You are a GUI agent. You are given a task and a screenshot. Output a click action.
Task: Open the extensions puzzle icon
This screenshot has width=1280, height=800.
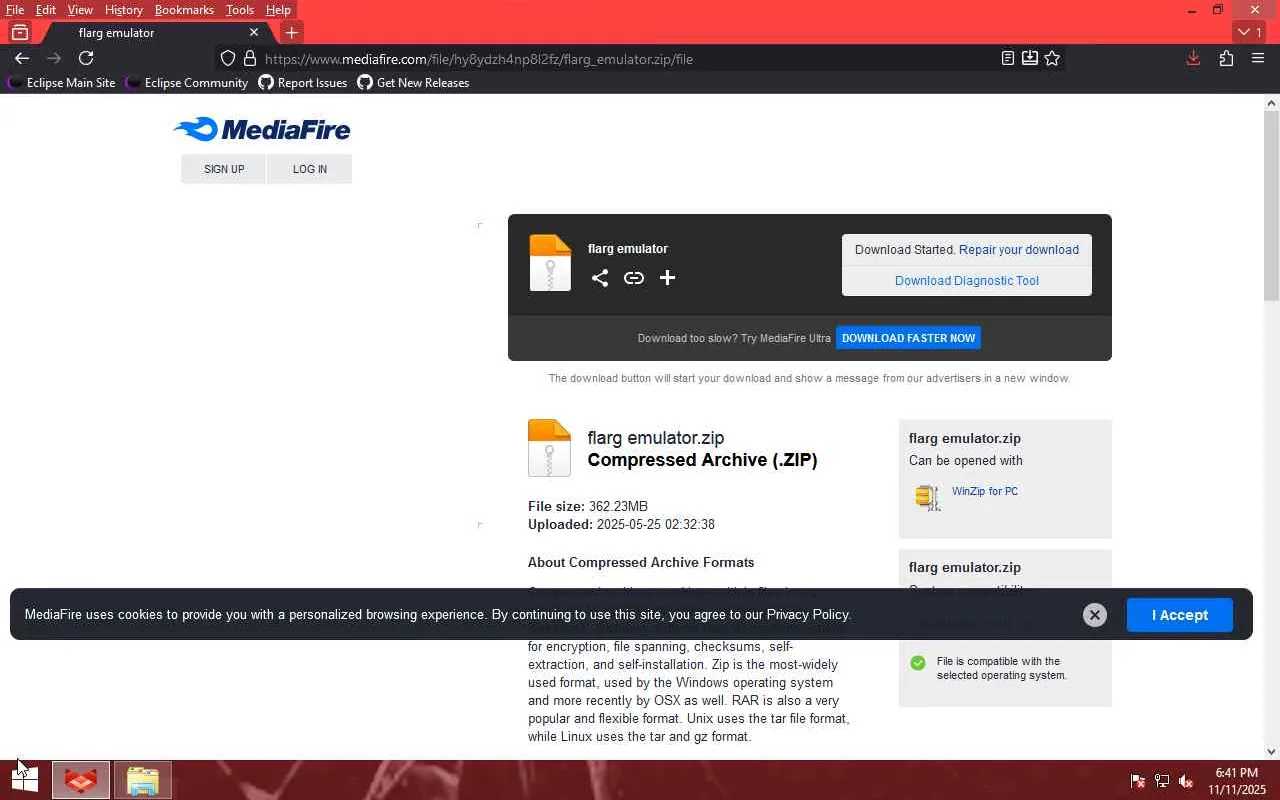pos(1226,59)
